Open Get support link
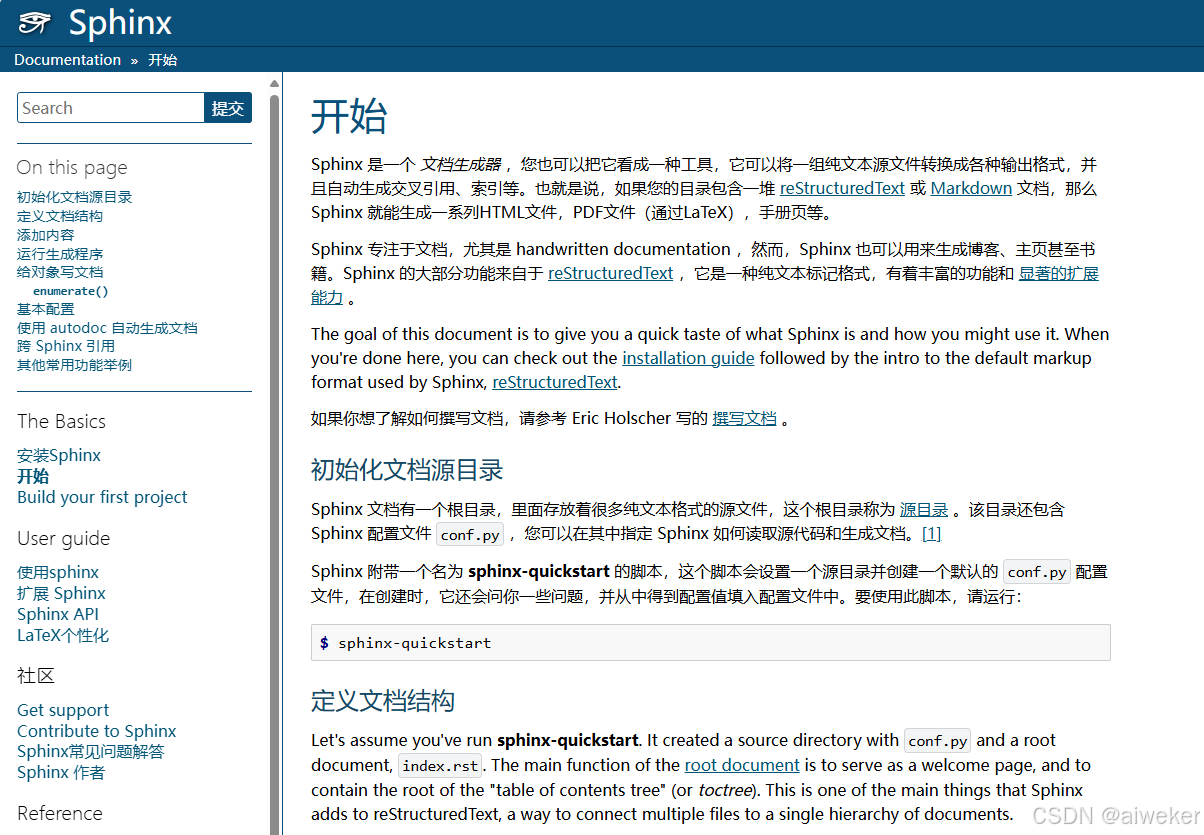 [63, 710]
